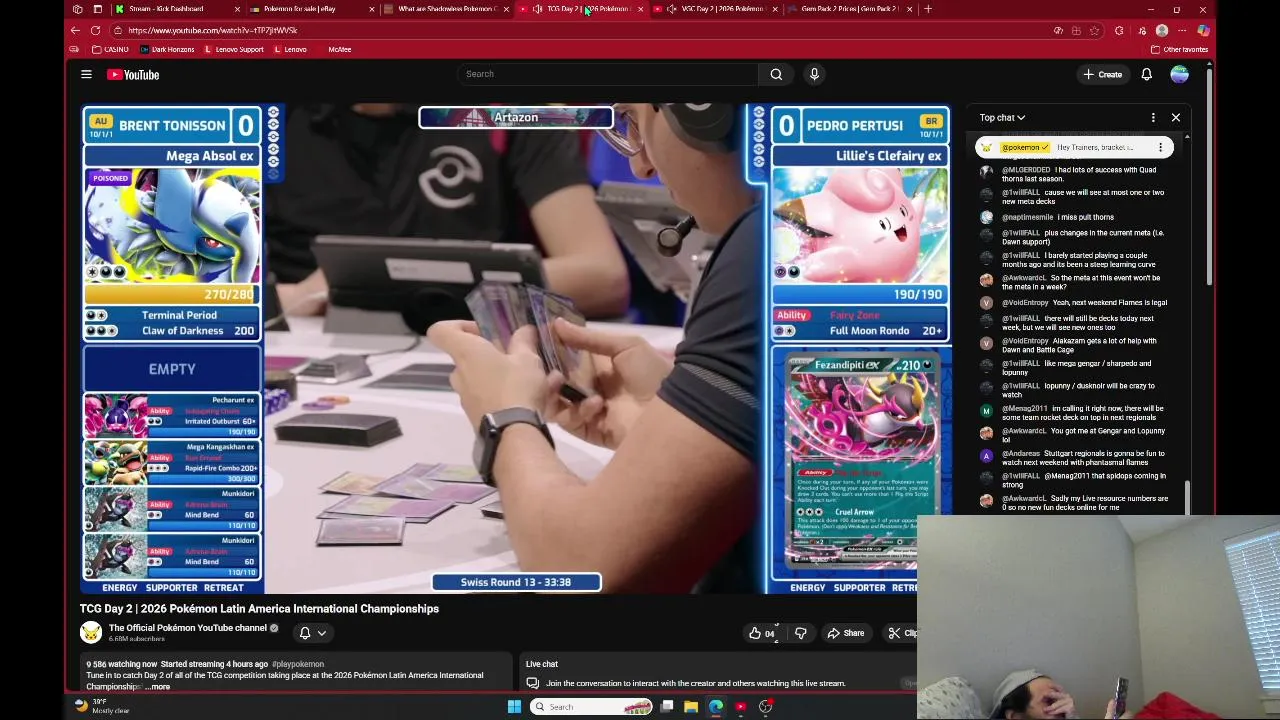Close the TCG Day 2 browser tab
Screen dimensions: 1280x720
coord(640,9)
